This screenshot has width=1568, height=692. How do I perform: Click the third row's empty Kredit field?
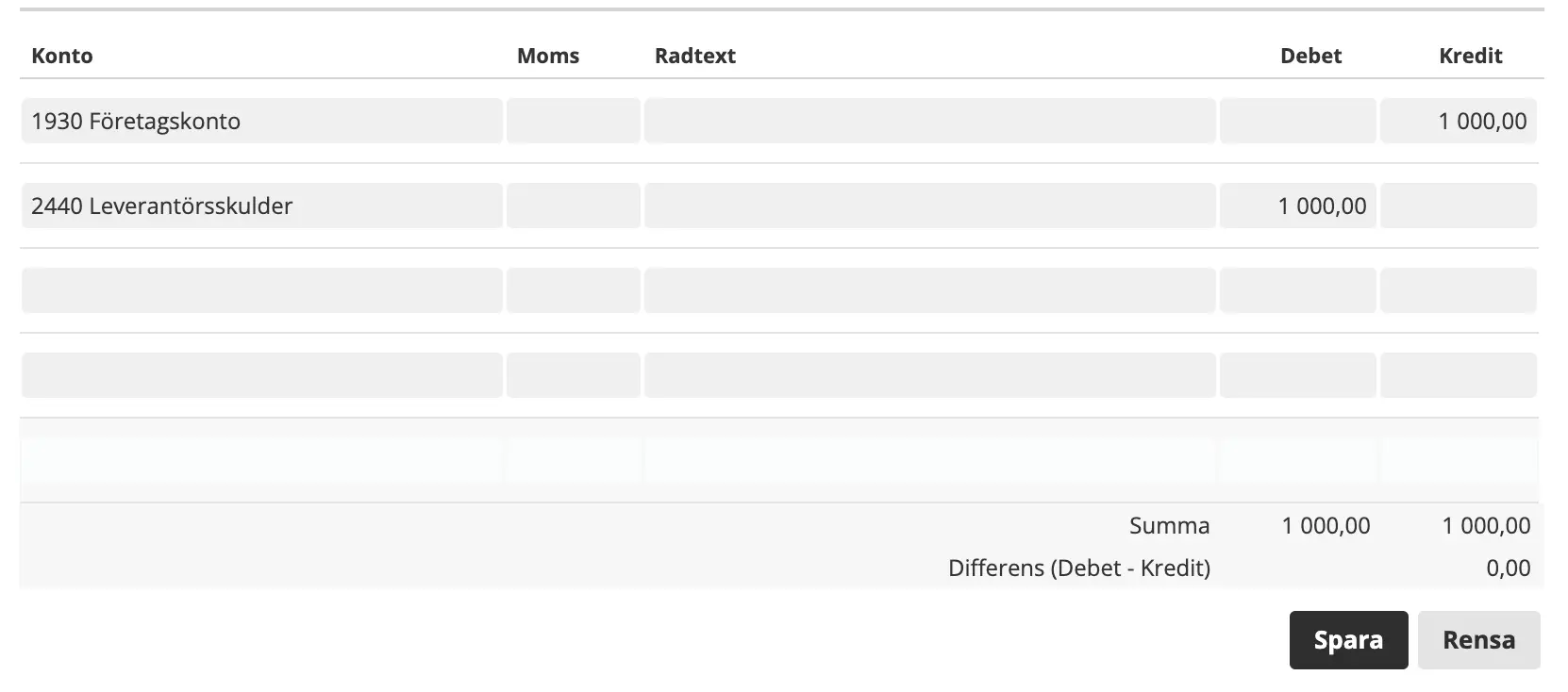pyautogui.click(x=1458, y=290)
